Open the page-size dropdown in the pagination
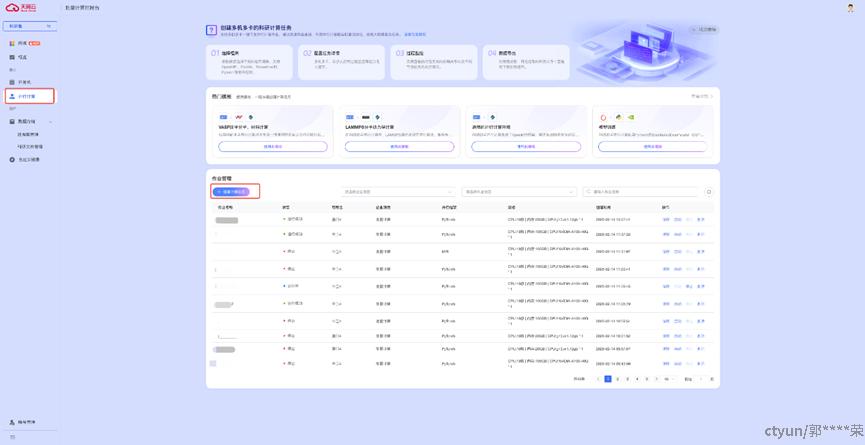 (669, 379)
